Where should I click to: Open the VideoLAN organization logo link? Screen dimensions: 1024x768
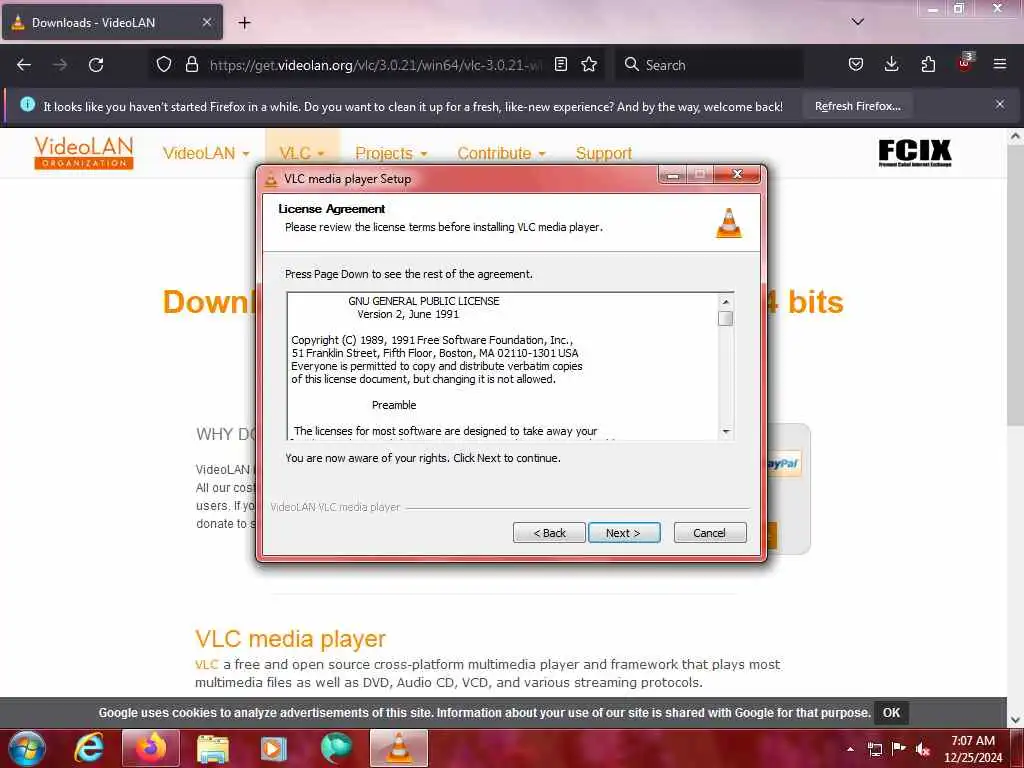click(84, 153)
